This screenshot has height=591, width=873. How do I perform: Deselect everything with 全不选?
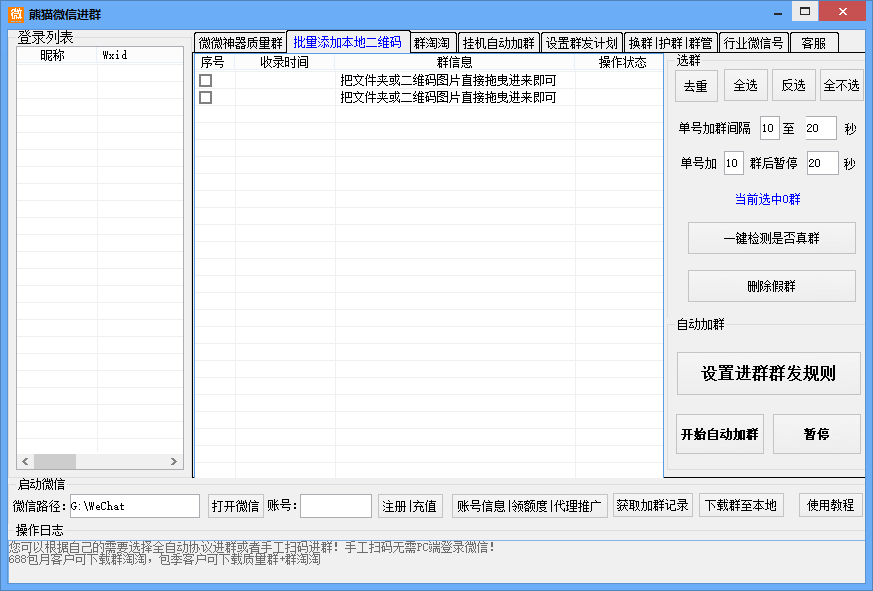(x=841, y=85)
